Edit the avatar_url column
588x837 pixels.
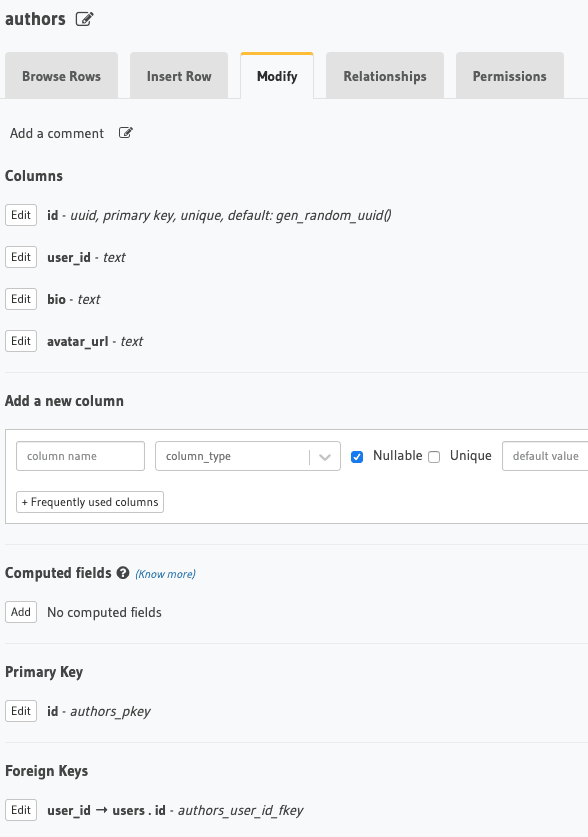point(21,341)
